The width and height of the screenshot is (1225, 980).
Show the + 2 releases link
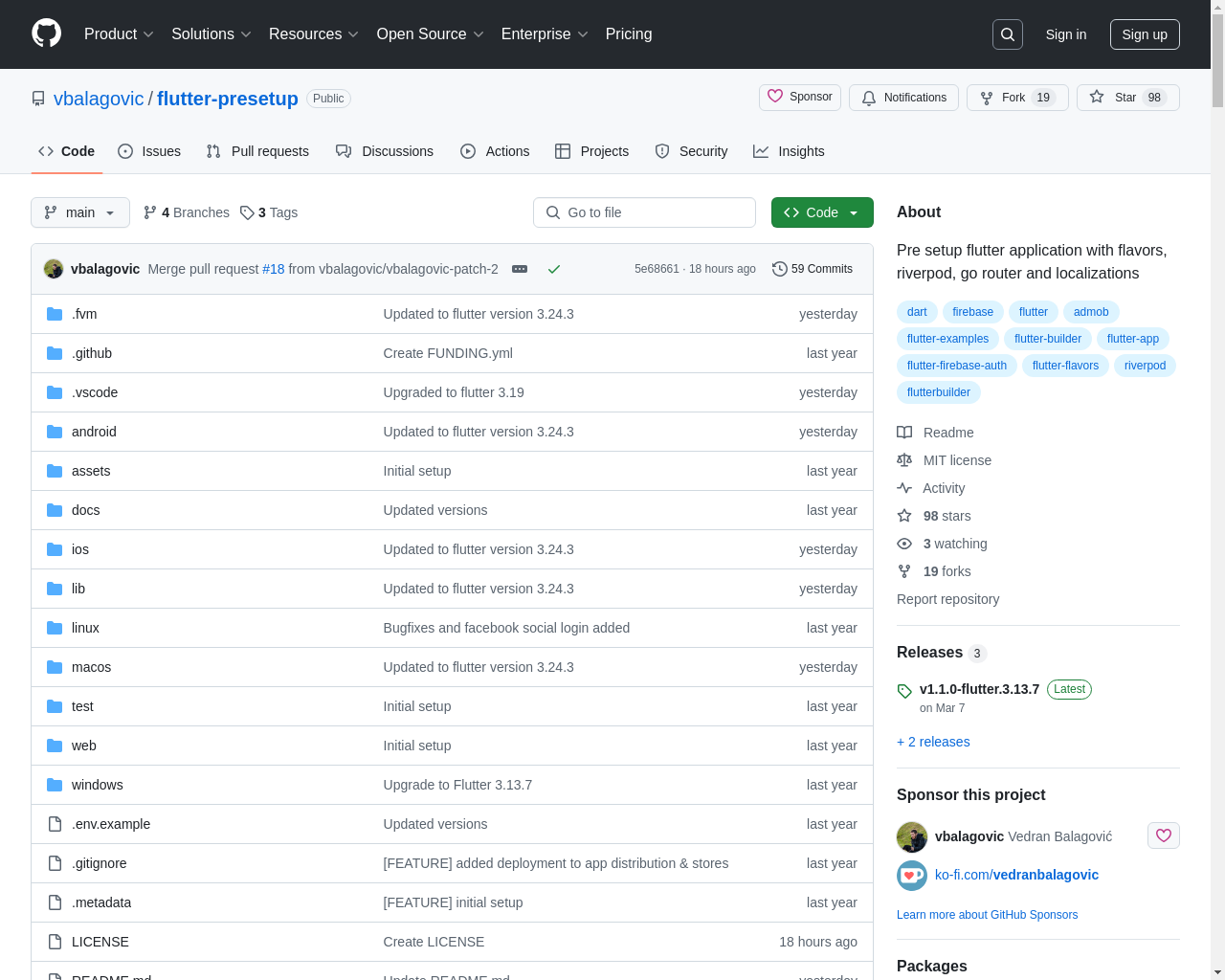(x=933, y=742)
